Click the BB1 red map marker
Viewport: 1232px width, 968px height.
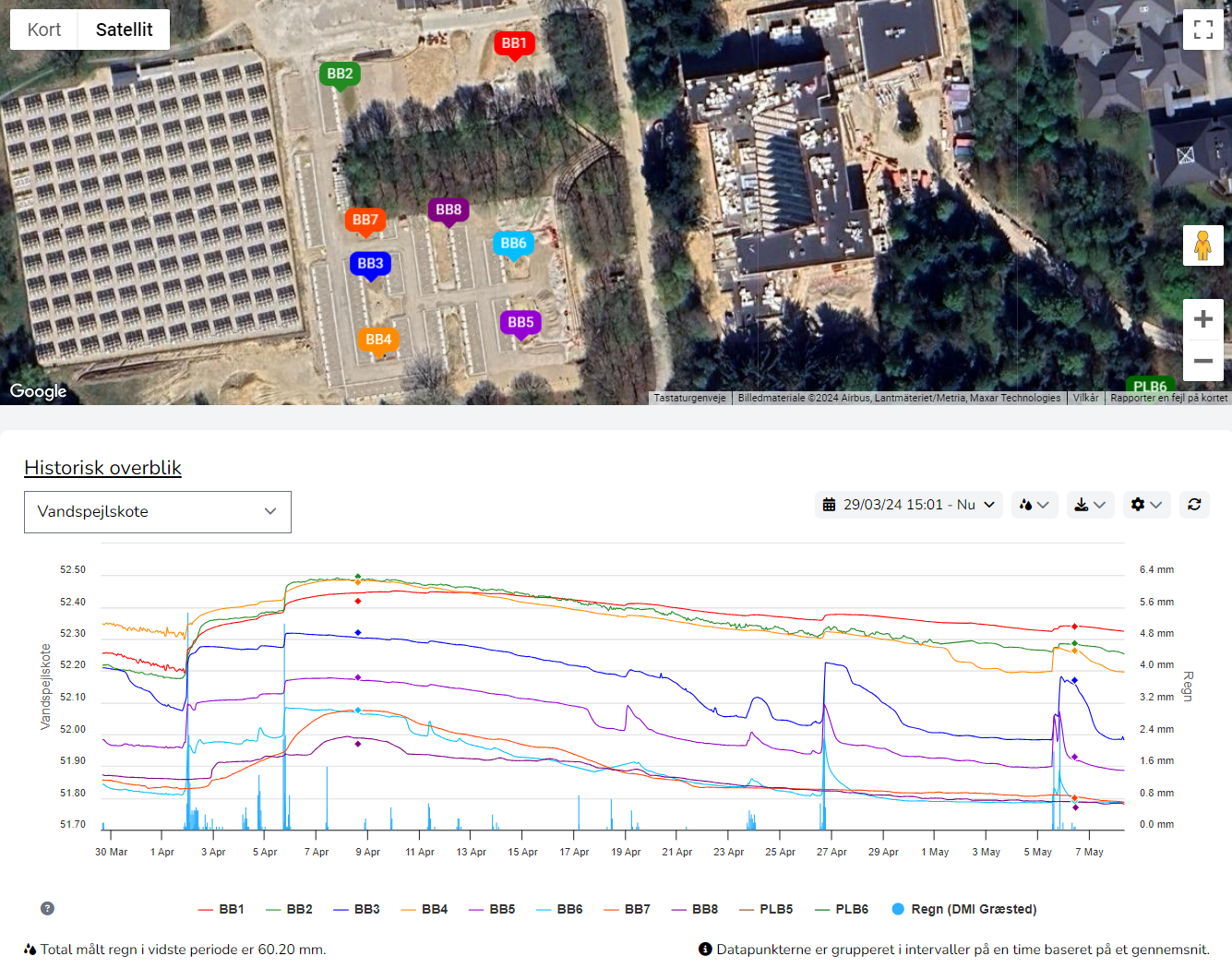point(514,44)
